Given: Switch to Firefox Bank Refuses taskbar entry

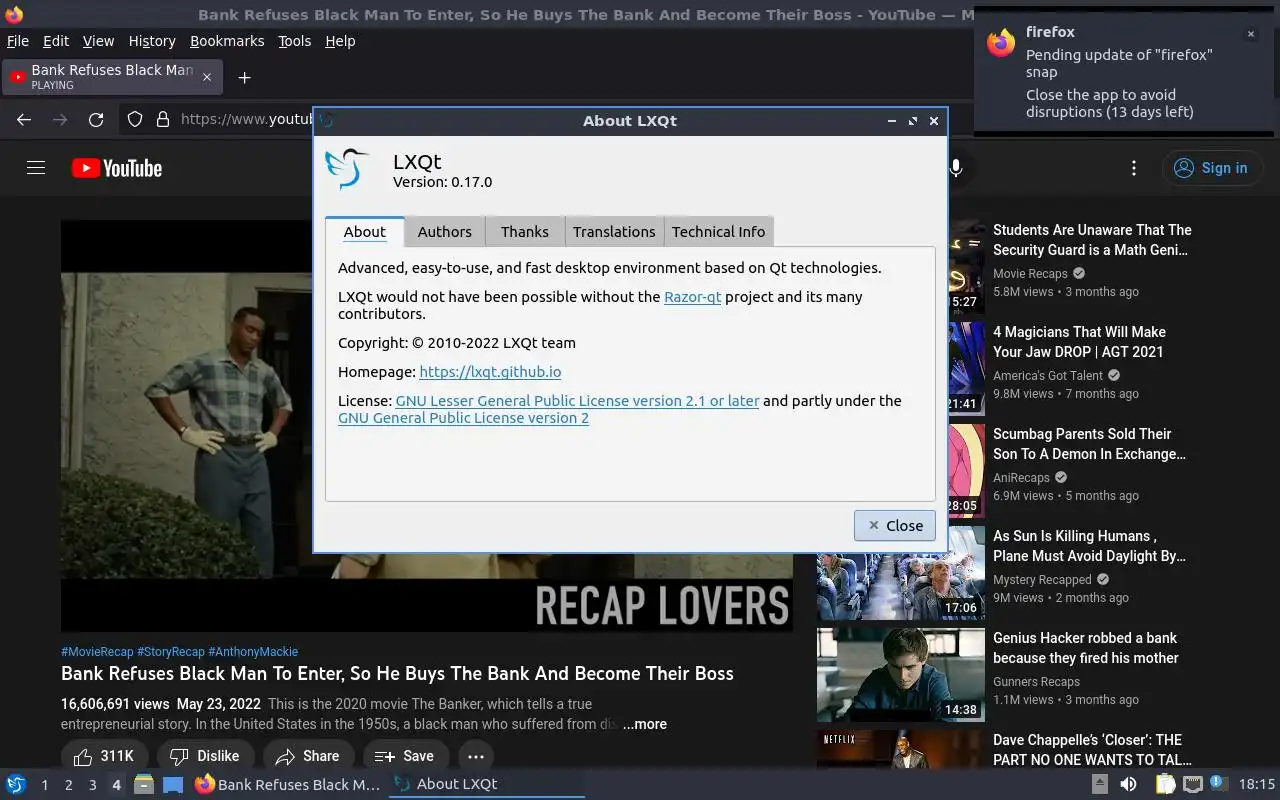Looking at the screenshot, I should pyautogui.click(x=288, y=784).
